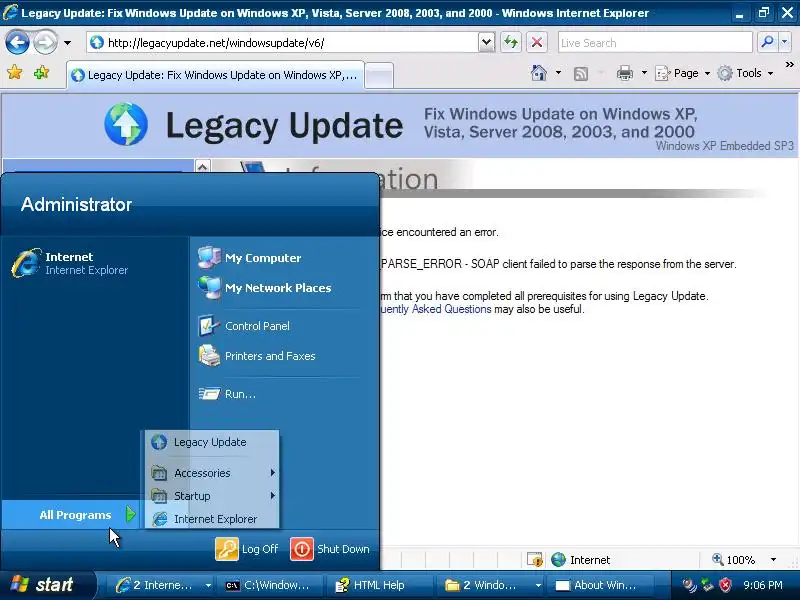Click the Start button
800x600 pixels.
pyautogui.click(x=47, y=585)
